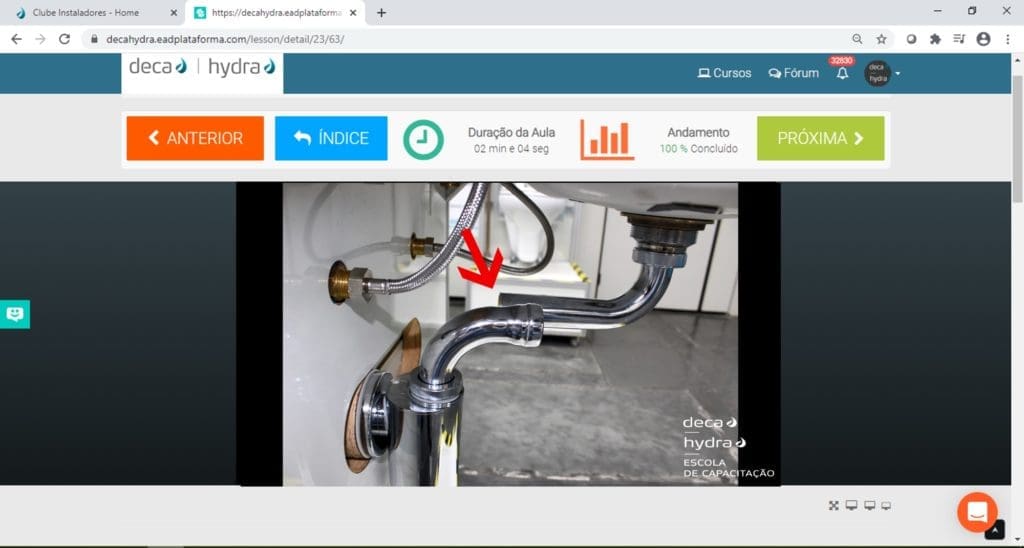The image size is (1024, 548).
Task: Click the lesson video frame
Action: point(508,334)
